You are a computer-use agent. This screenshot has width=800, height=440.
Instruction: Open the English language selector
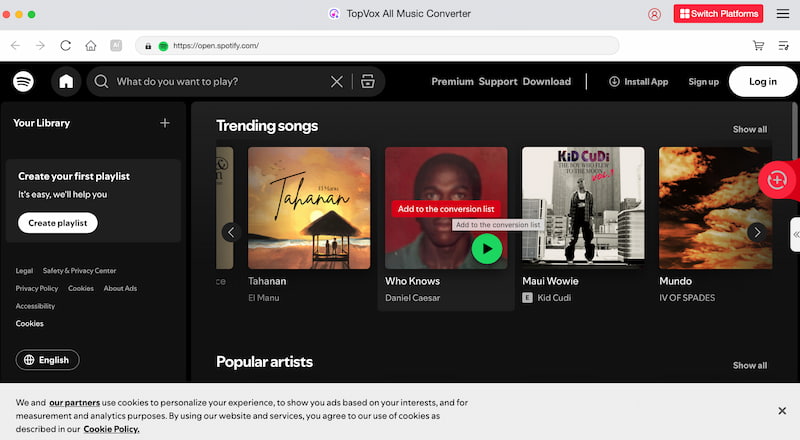point(47,360)
